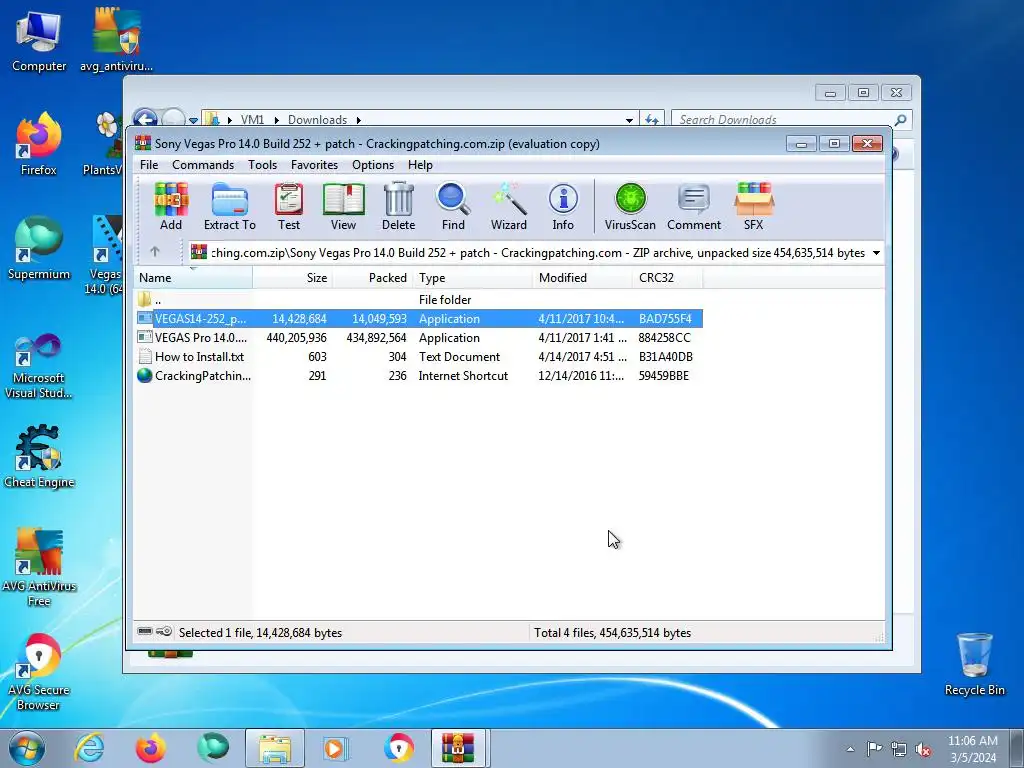Image resolution: width=1024 pixels, height=768 pixels.
Task: Select the CrackingPatchin... internet shortcut
Action: (x=419, y=376)
